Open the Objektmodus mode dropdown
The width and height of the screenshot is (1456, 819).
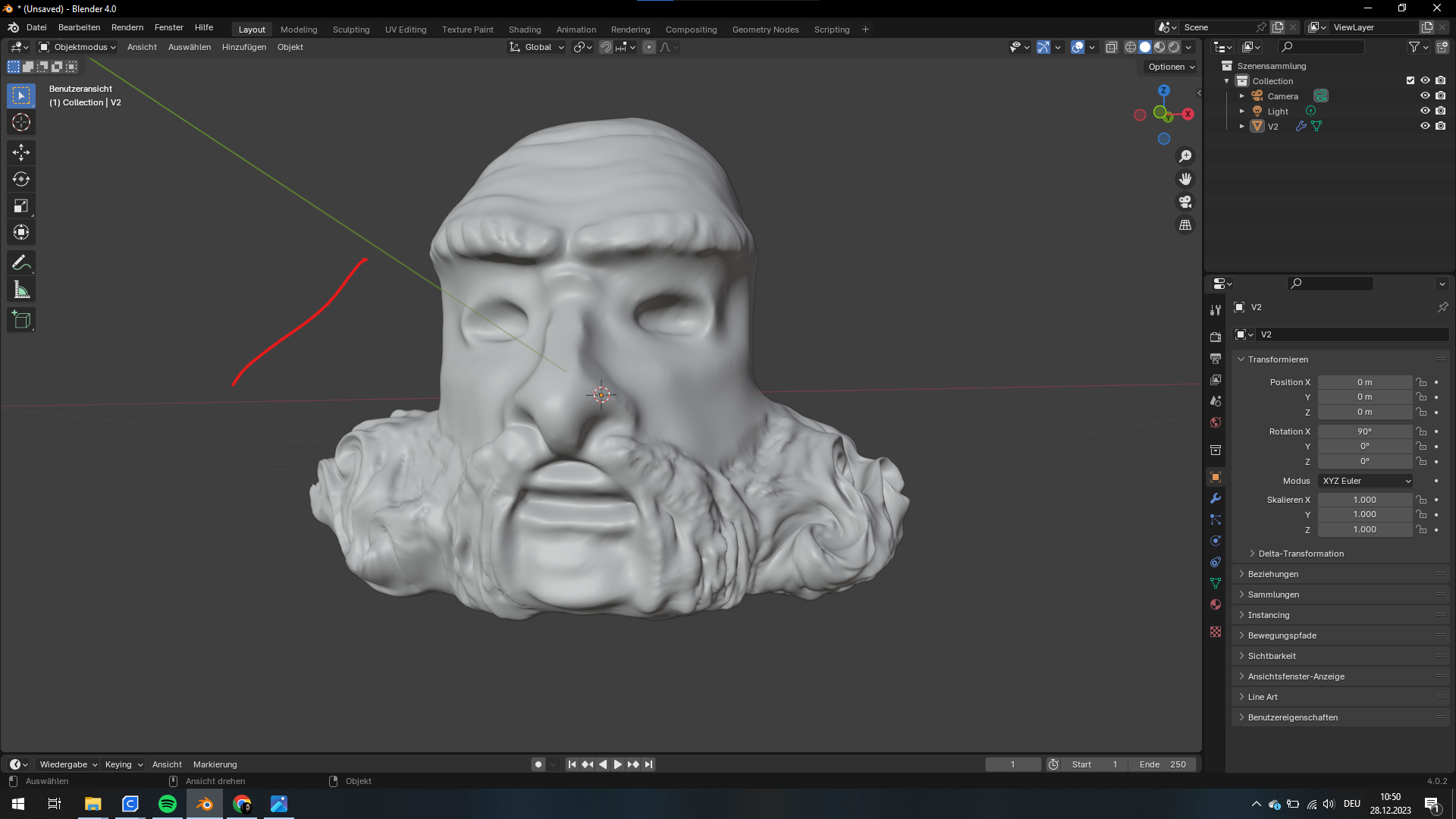point(77,47)
